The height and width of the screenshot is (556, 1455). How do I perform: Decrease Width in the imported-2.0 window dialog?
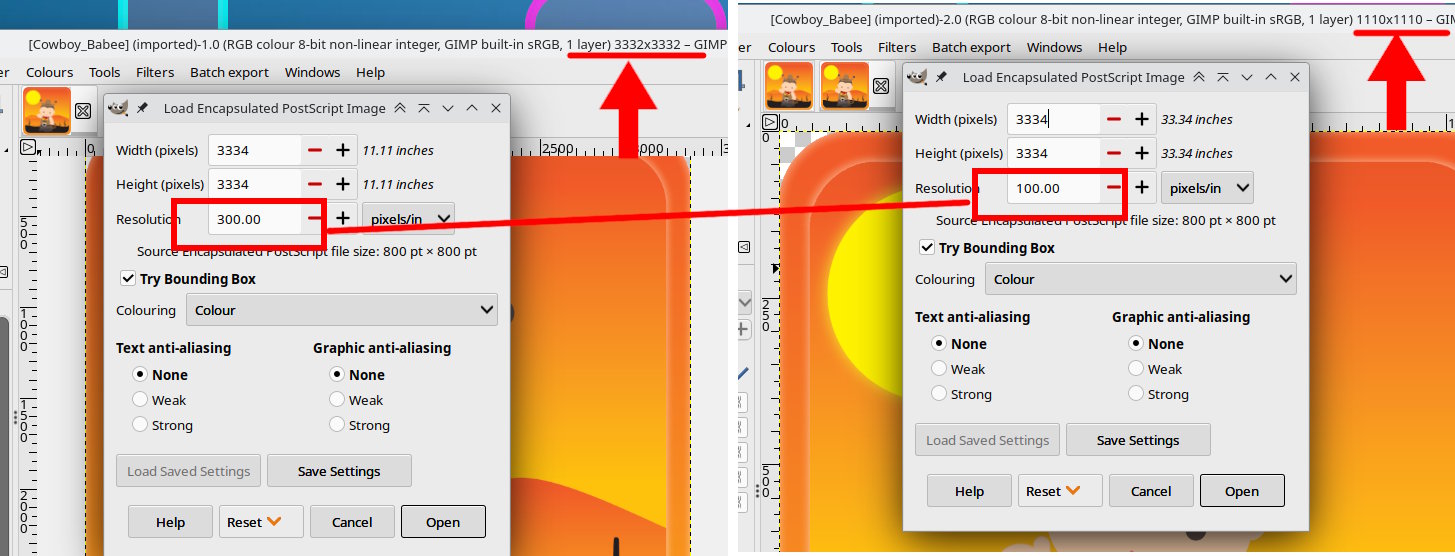click(1114, 119)
